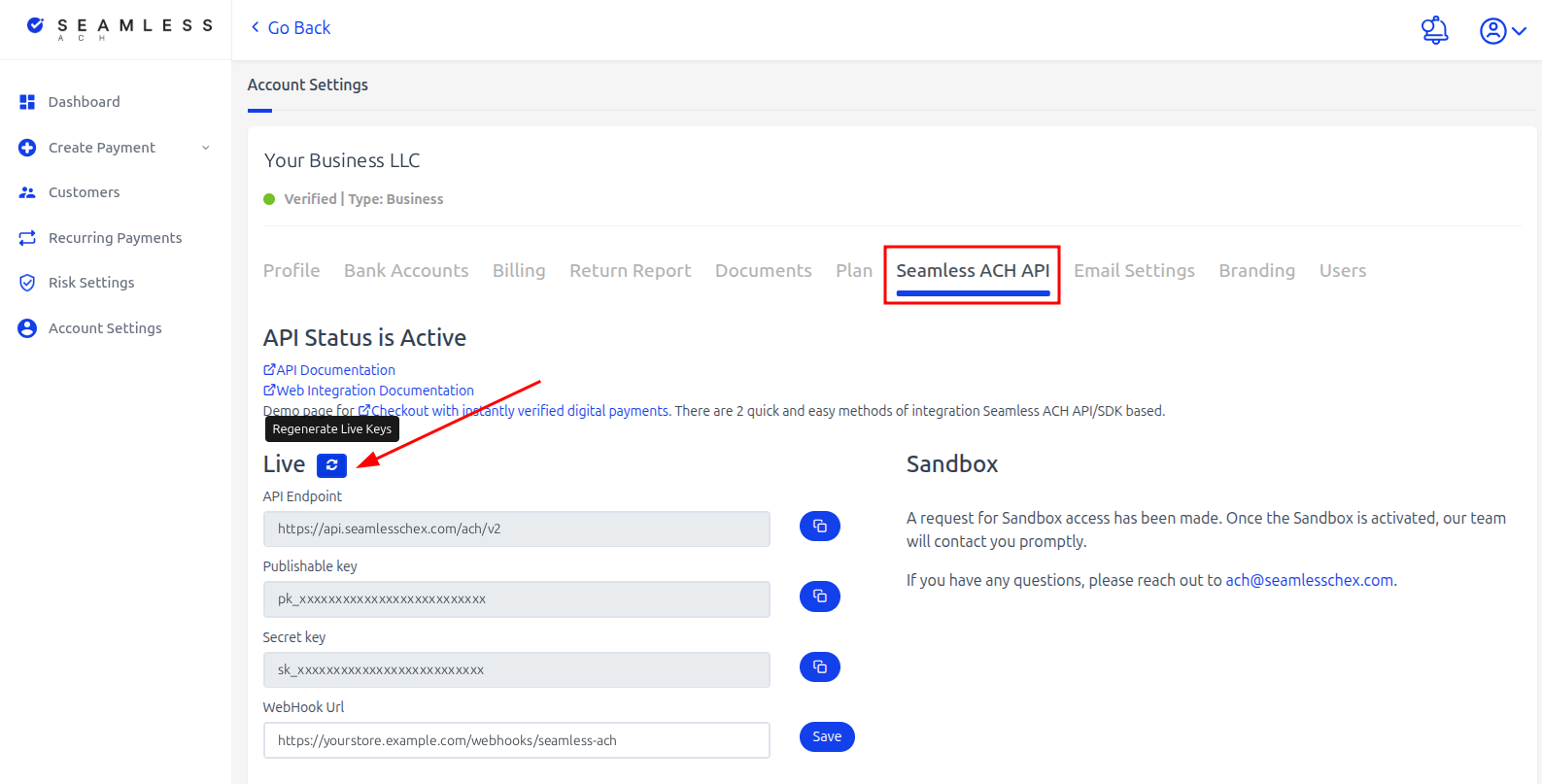Click the Account Settings person icon
This screenshot has width=1542, height=784.
click(x=27, y=328)
